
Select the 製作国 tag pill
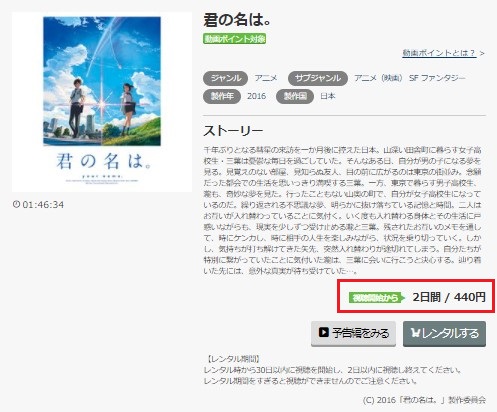point(295,96)
